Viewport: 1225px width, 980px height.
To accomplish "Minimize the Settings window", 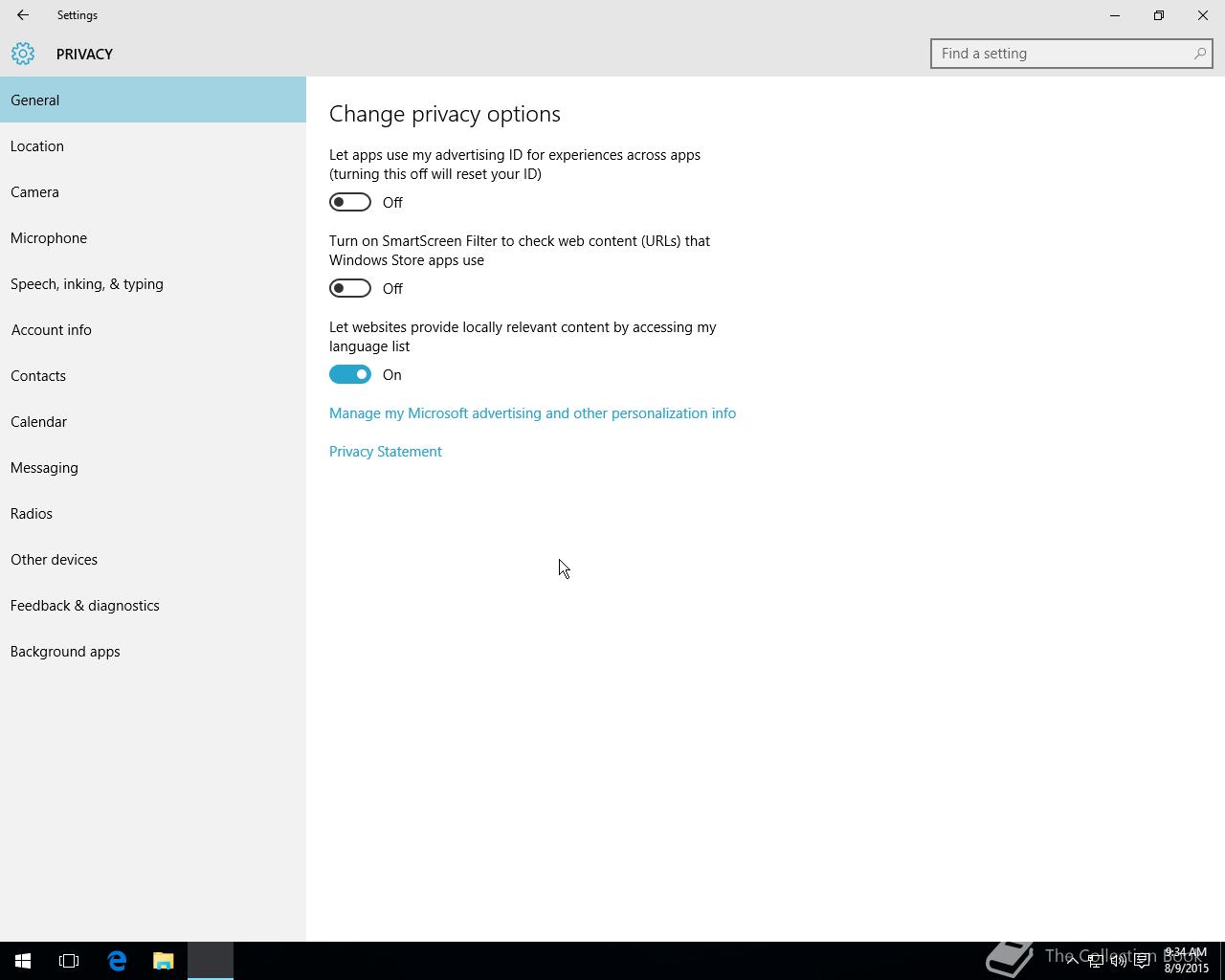I will 1115,15.
